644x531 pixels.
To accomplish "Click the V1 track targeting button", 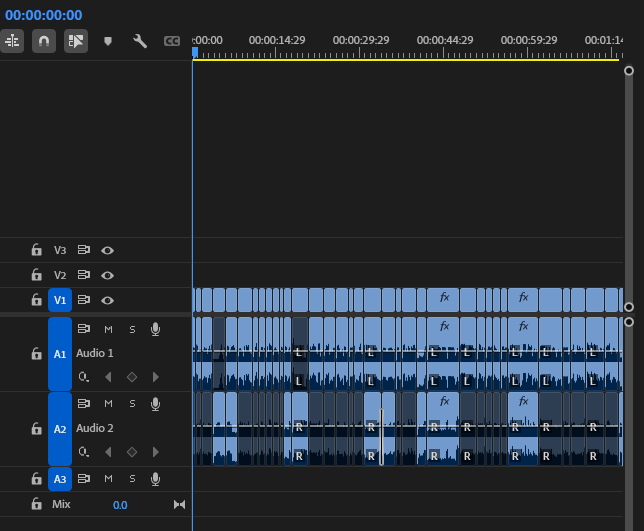I will coord(60,300).
